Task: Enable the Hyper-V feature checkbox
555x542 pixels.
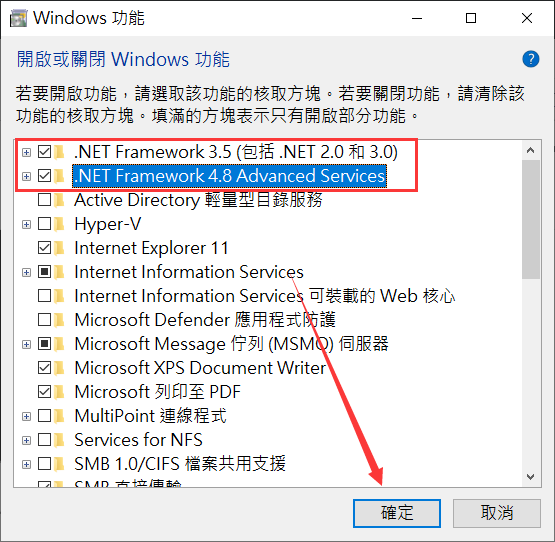Action: (x=45, y=224)
